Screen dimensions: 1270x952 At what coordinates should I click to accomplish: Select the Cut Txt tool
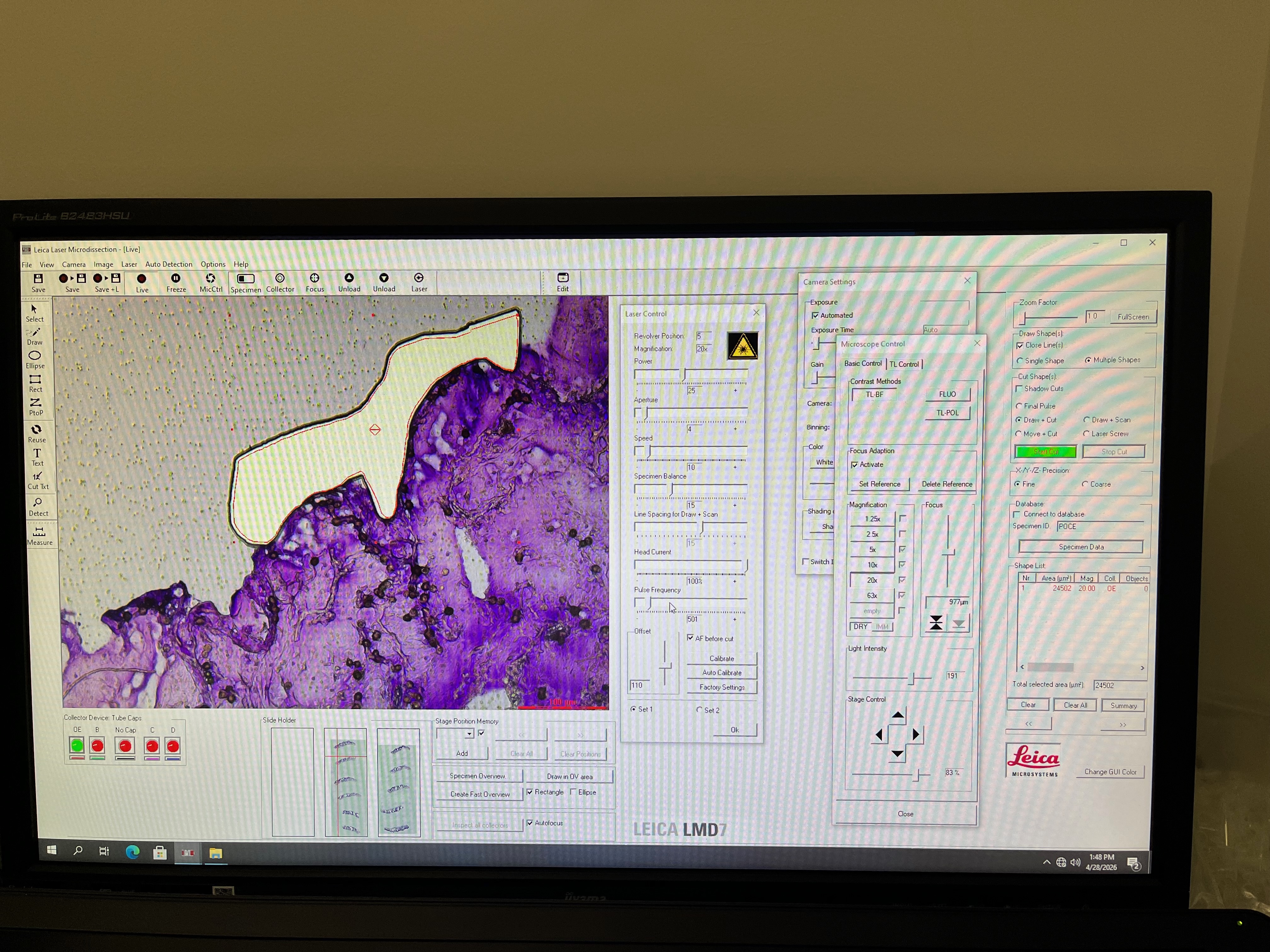click(x=38, y=481)
